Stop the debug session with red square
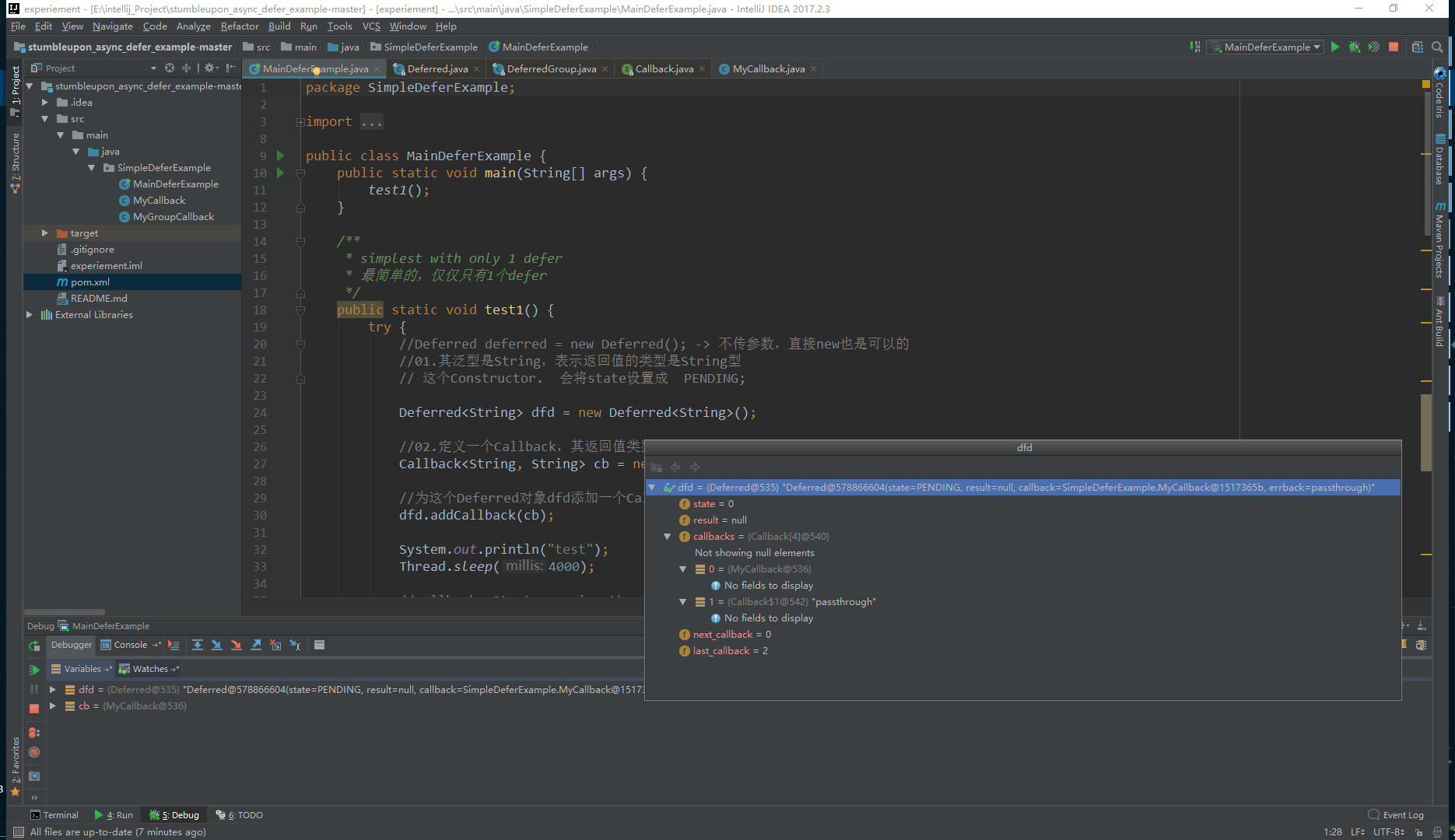 tap(33, 709)
